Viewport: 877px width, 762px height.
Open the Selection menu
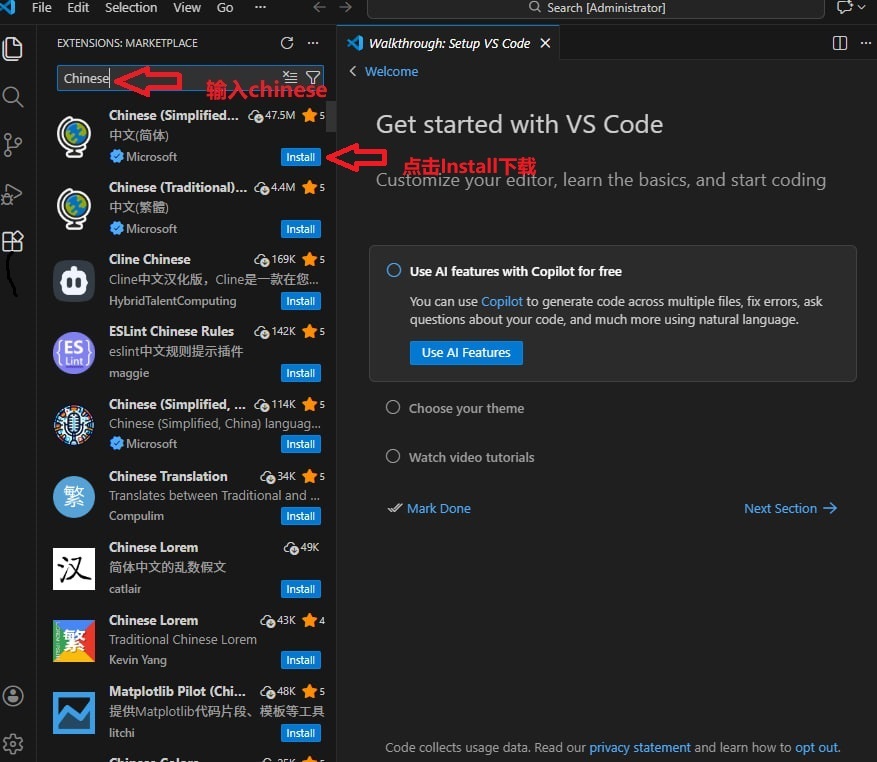pos(131,8)
